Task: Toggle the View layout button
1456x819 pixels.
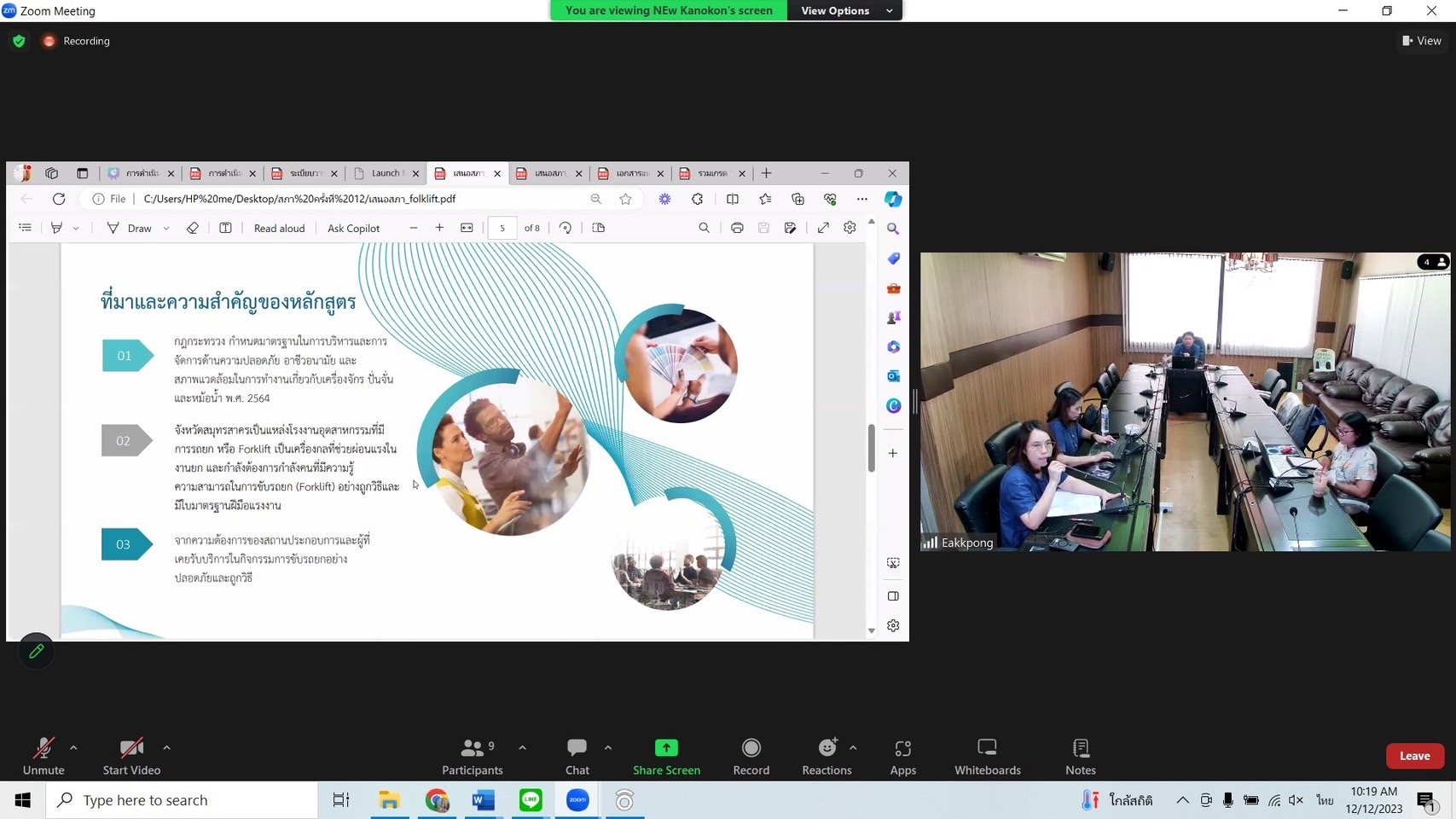Action: coord(1421,41)
